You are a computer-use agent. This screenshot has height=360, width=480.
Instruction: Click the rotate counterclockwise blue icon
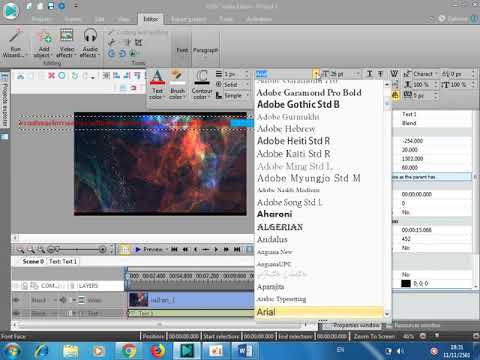tap(111, 53)
